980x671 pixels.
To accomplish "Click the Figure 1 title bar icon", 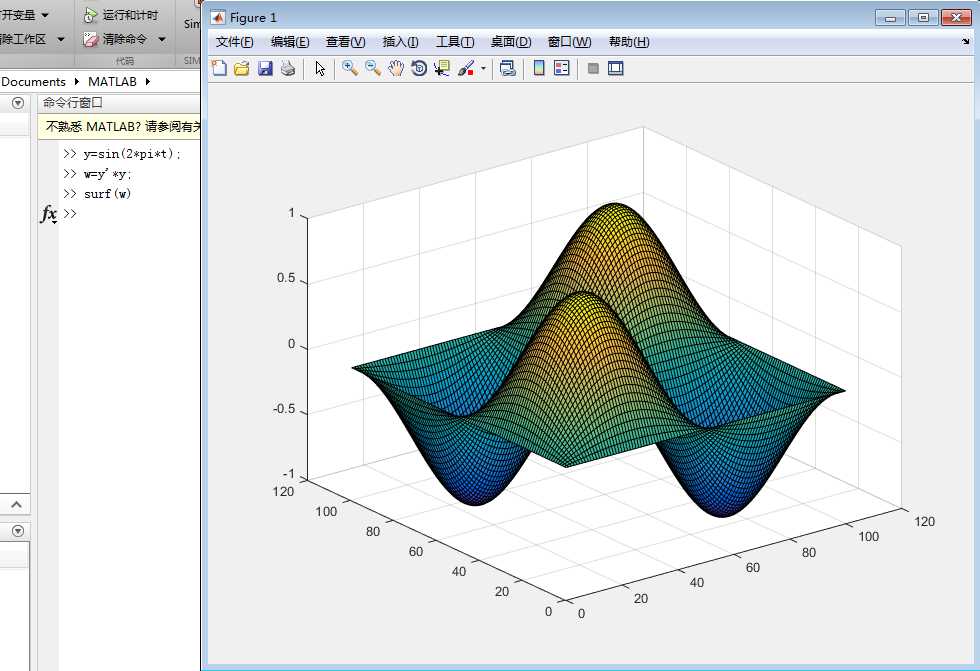I will coord(218,17).
